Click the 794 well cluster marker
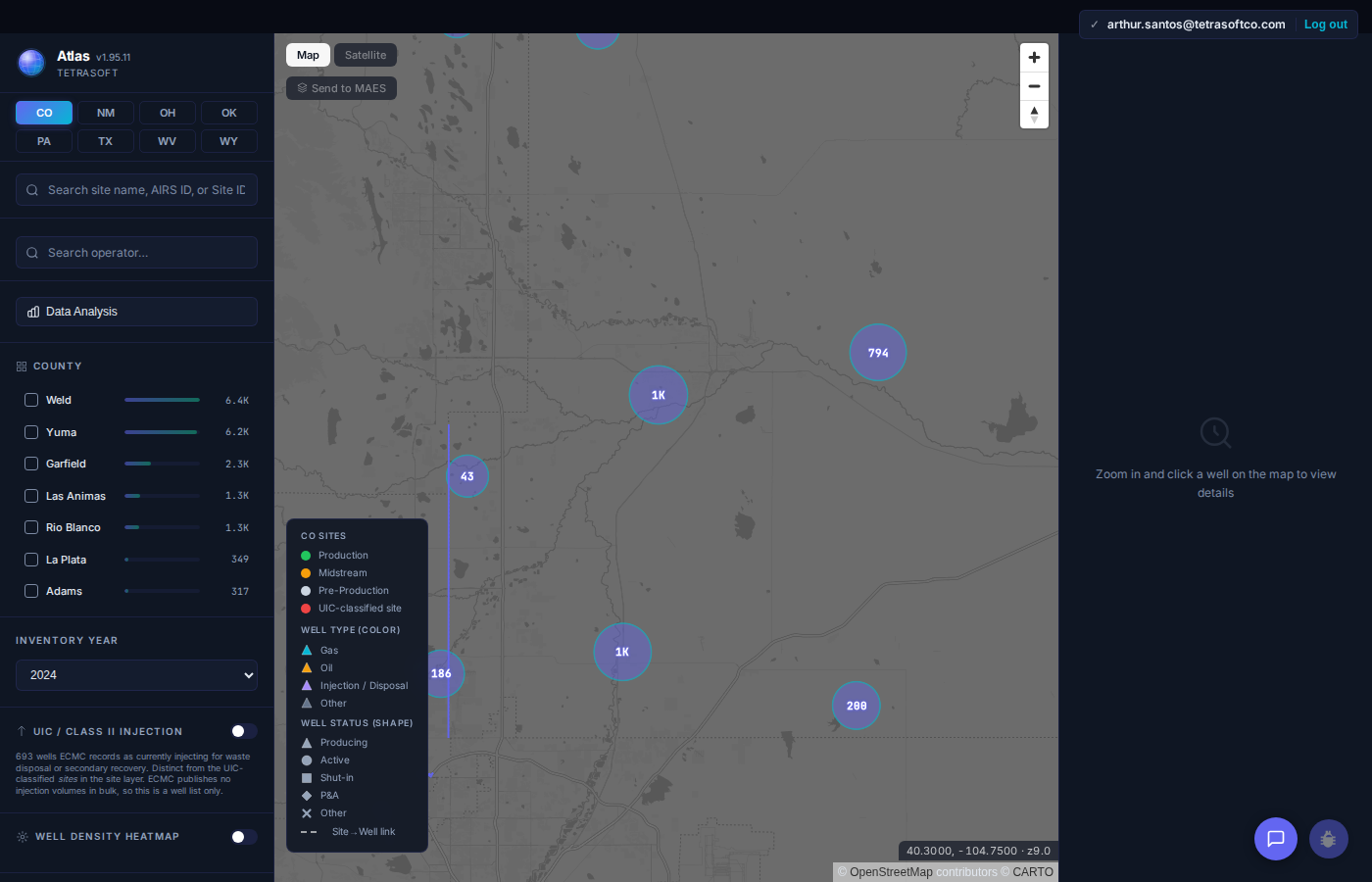The width and height of the screenshot is (1372, 882). coord(878,353)
